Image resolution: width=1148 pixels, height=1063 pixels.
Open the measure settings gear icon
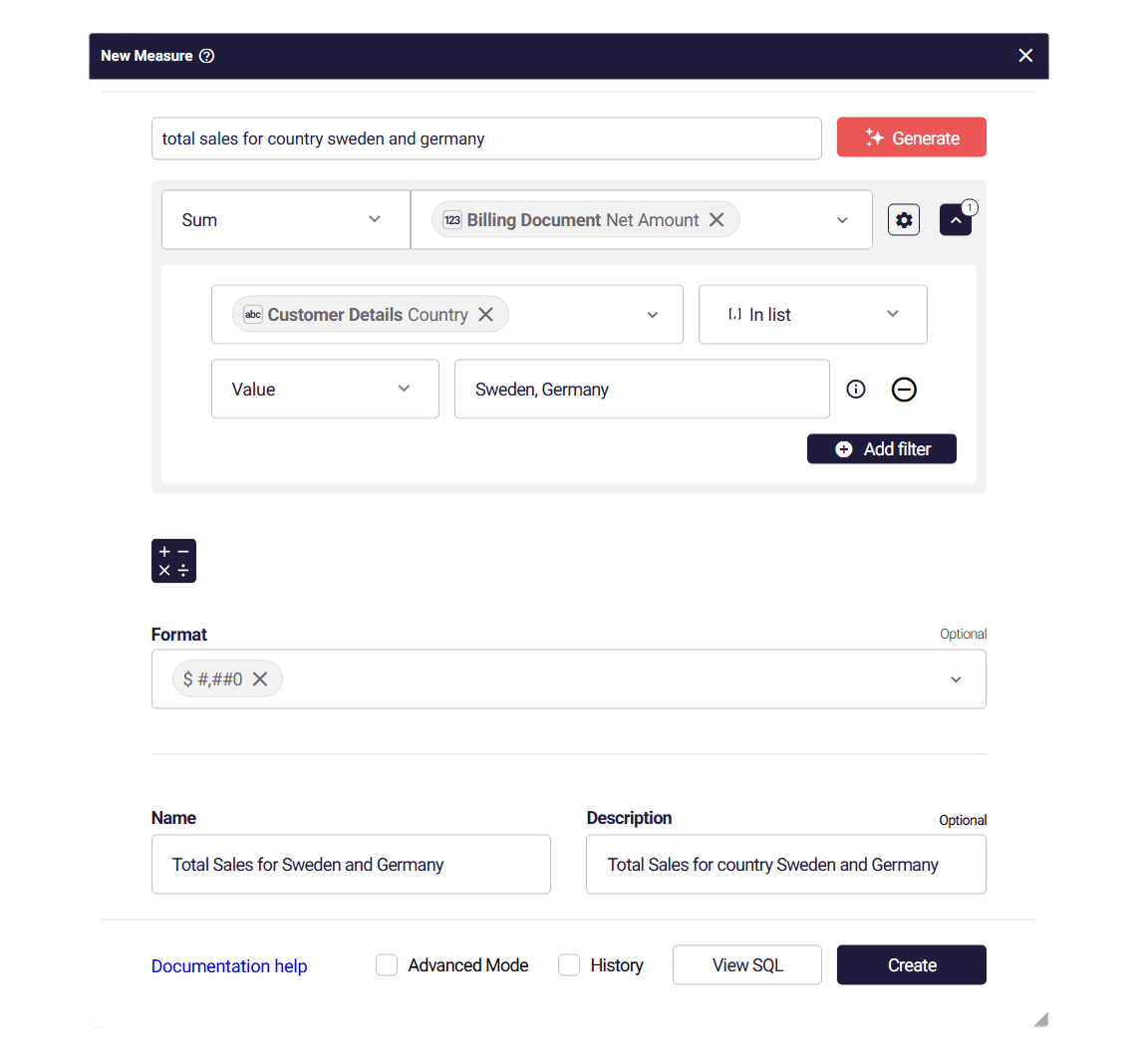click(904, 219)
